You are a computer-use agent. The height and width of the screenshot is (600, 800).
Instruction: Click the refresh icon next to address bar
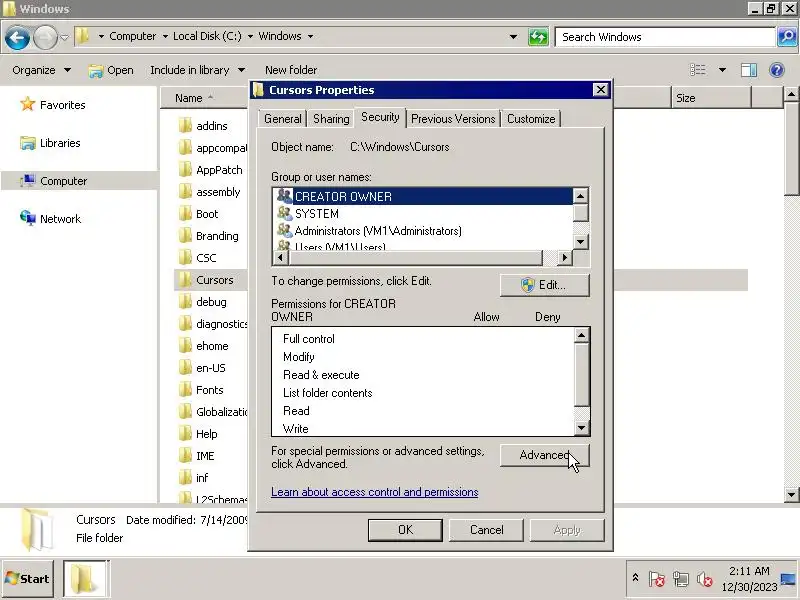[x=538, y=37]
